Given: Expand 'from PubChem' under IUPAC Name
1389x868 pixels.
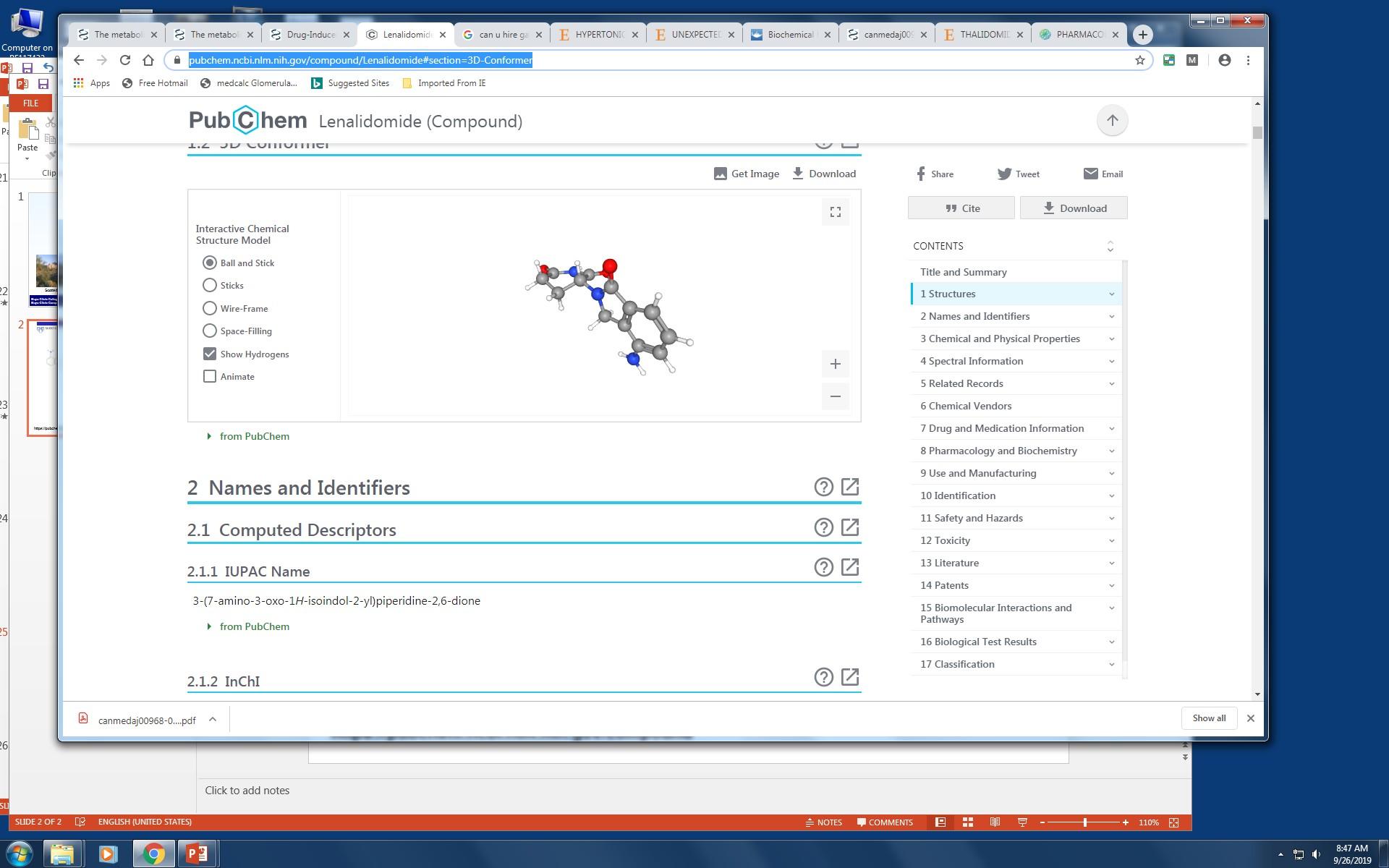Looking at the screenshot, I should coord(248,626).
